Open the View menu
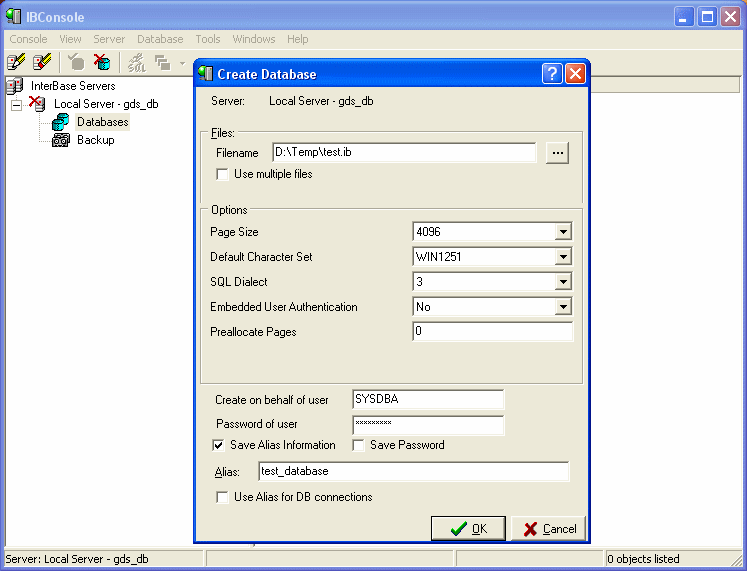The image size is (747, 571). coord(70,39)
